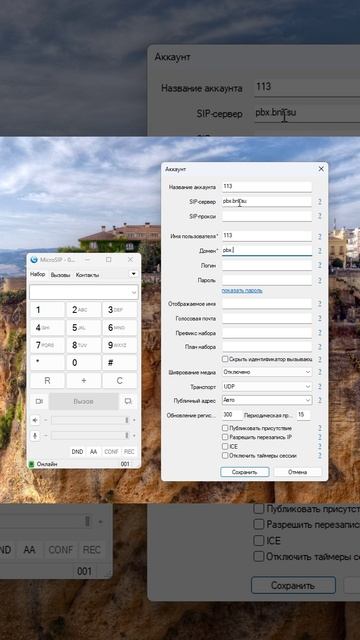Open help mark next to Домен

coord(320,250)
